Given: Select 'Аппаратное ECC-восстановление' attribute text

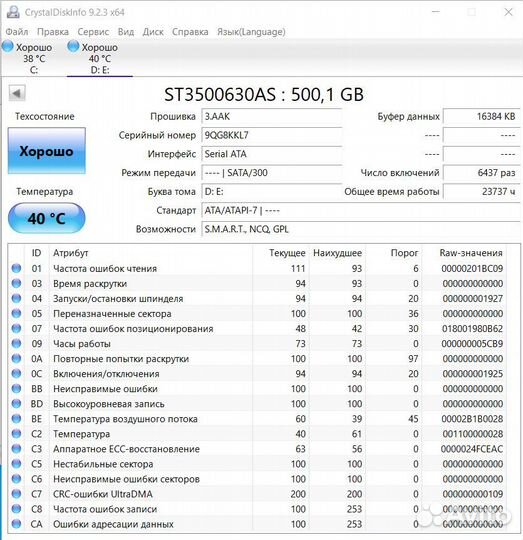Looking at the screenshot, I should (x=126, y=449).
